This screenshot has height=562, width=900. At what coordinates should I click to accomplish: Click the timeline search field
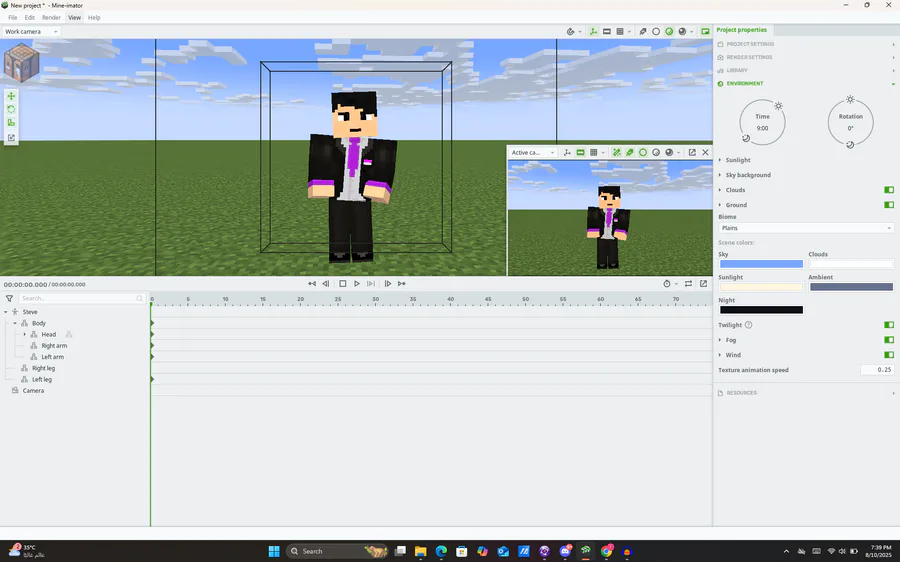82,299
